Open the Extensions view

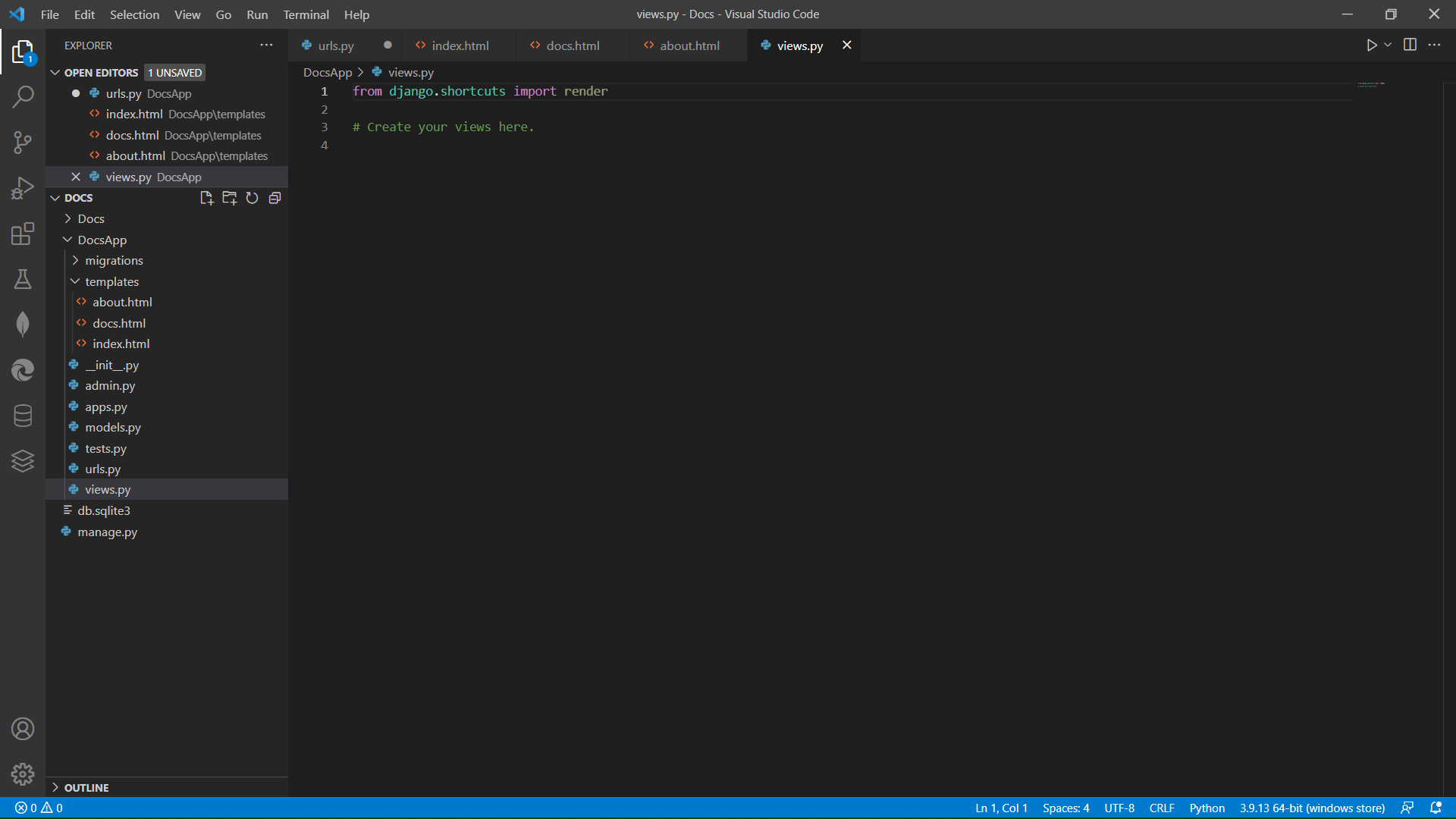pos(23,234)
